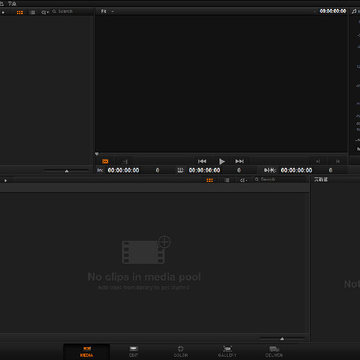Click the metadata panel header label

[321, 180]
